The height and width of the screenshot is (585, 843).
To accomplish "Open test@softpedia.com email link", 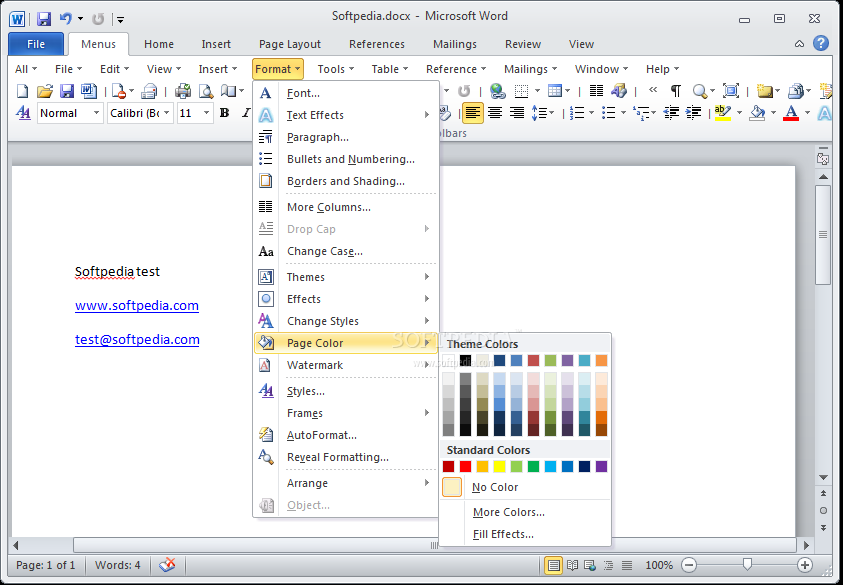I will pos(137,339).
